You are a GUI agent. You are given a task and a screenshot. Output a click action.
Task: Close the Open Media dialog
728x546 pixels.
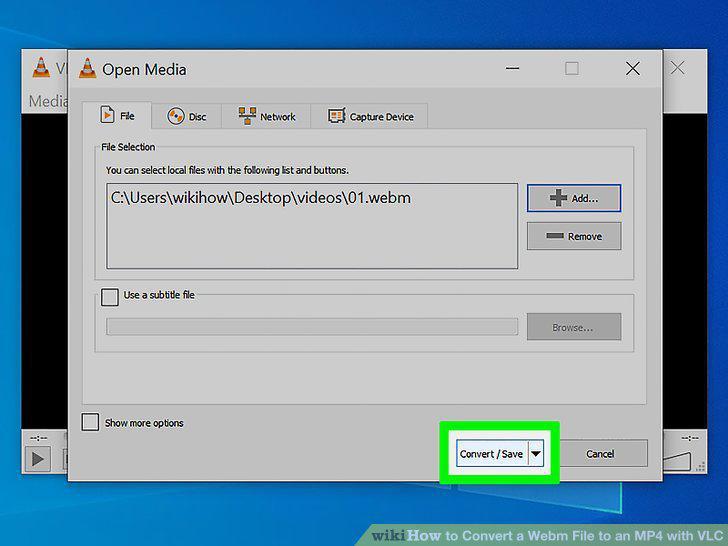coord(632,69)
